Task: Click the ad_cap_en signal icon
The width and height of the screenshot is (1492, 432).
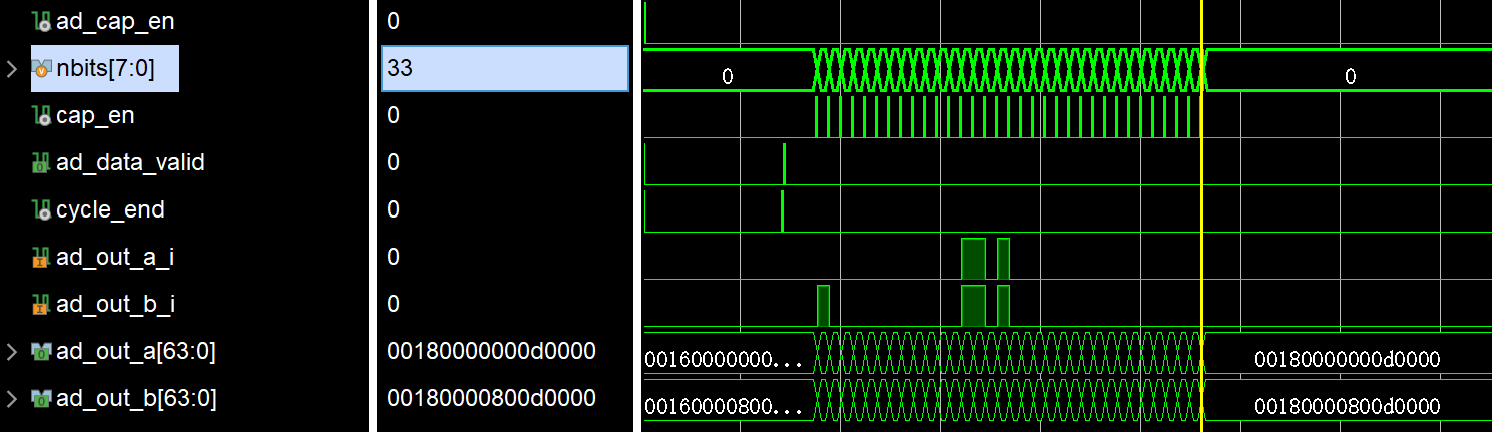Action: point(42,21)
